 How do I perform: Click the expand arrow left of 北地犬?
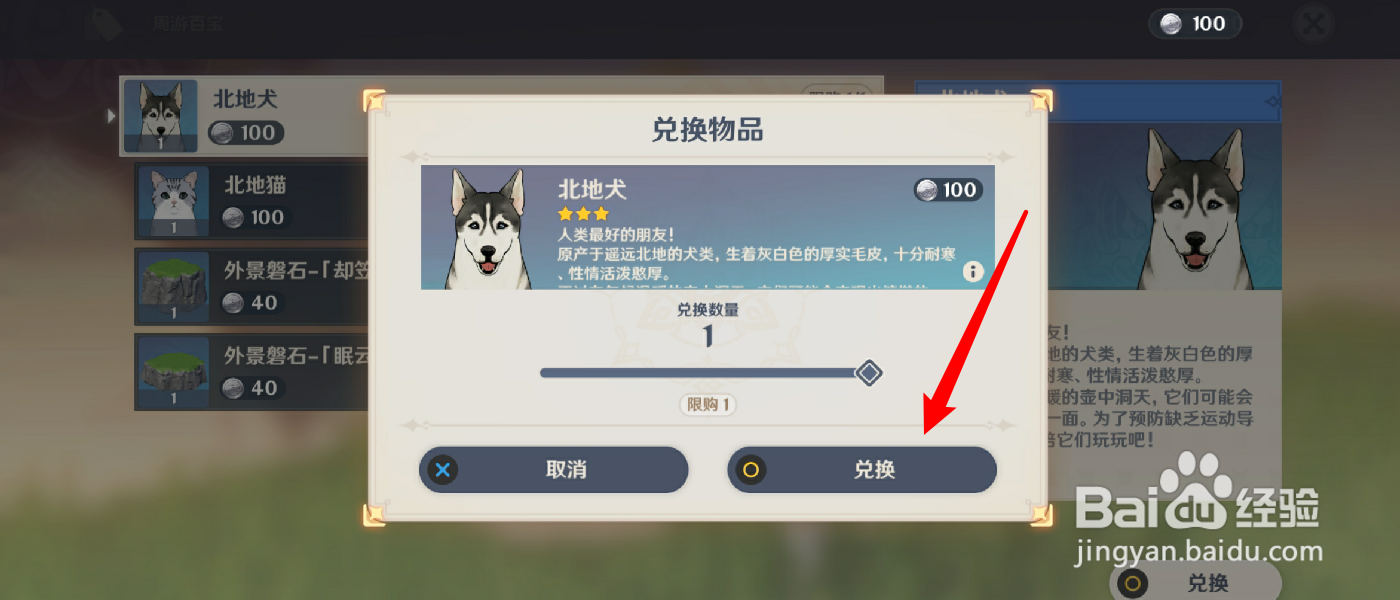(111, 116)
